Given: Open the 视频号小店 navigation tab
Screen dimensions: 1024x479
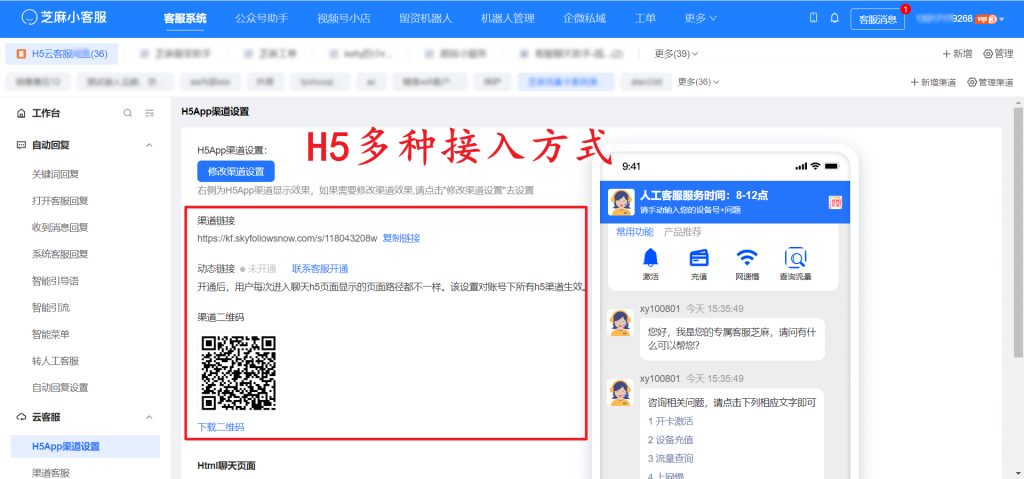Looking at the screenshot, I should click(344, 18).
